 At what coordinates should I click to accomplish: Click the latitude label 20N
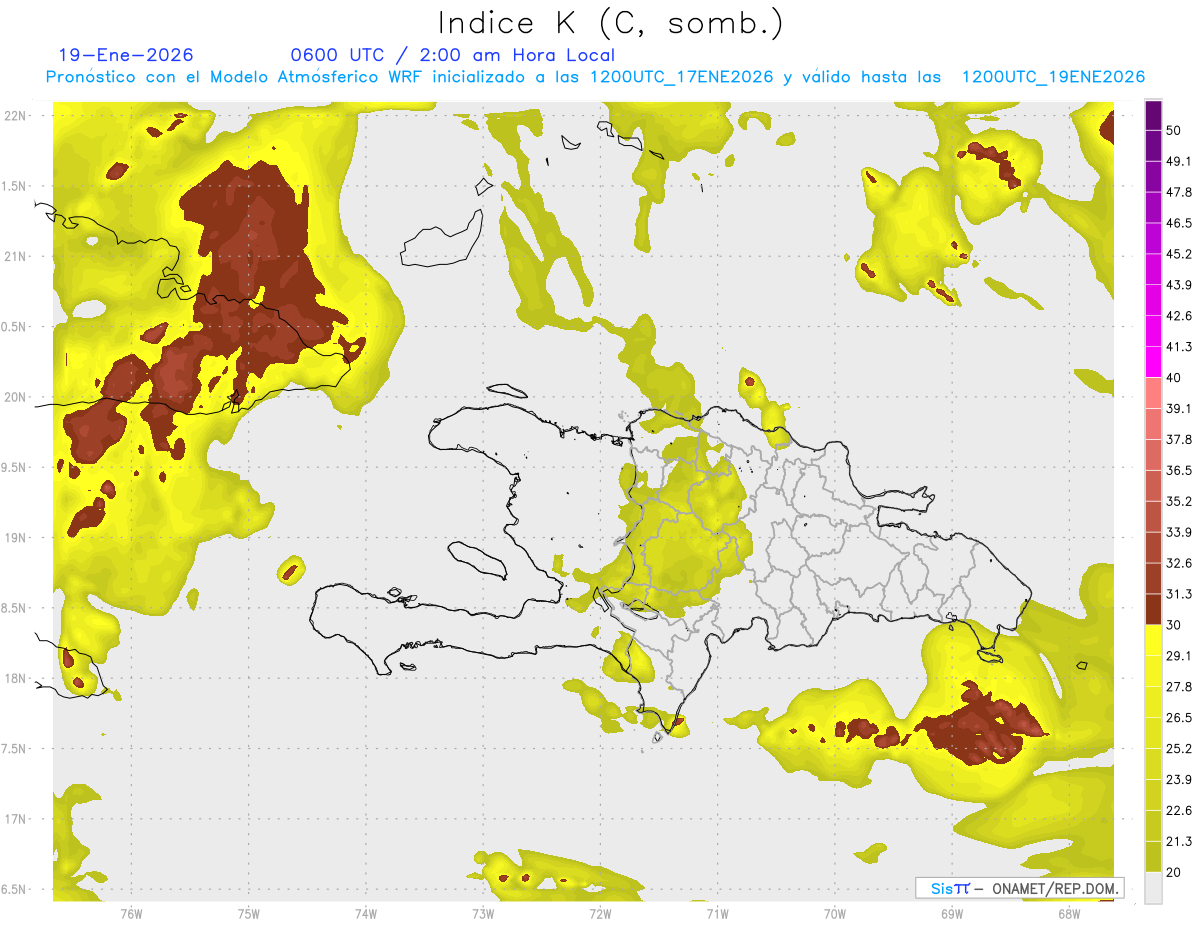(14, 397)
